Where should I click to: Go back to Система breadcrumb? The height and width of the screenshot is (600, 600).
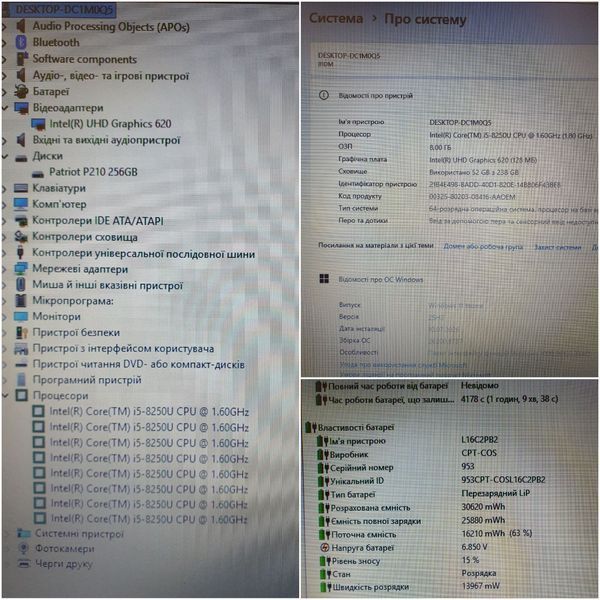336,18
